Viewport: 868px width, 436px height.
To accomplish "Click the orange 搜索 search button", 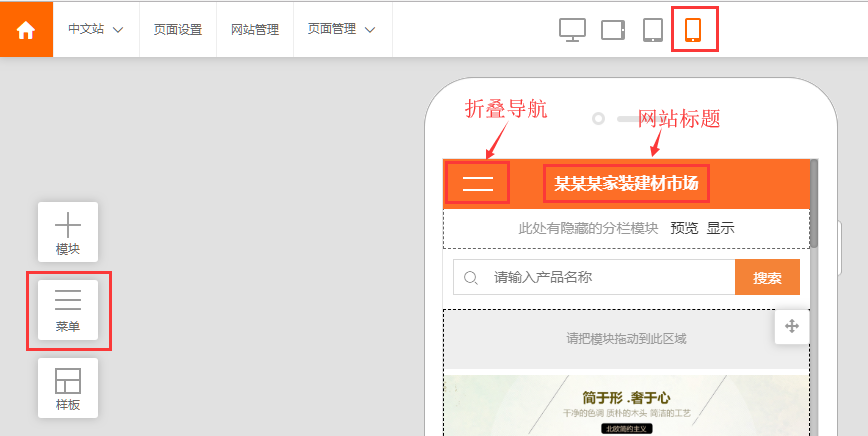I will (767, 277).
